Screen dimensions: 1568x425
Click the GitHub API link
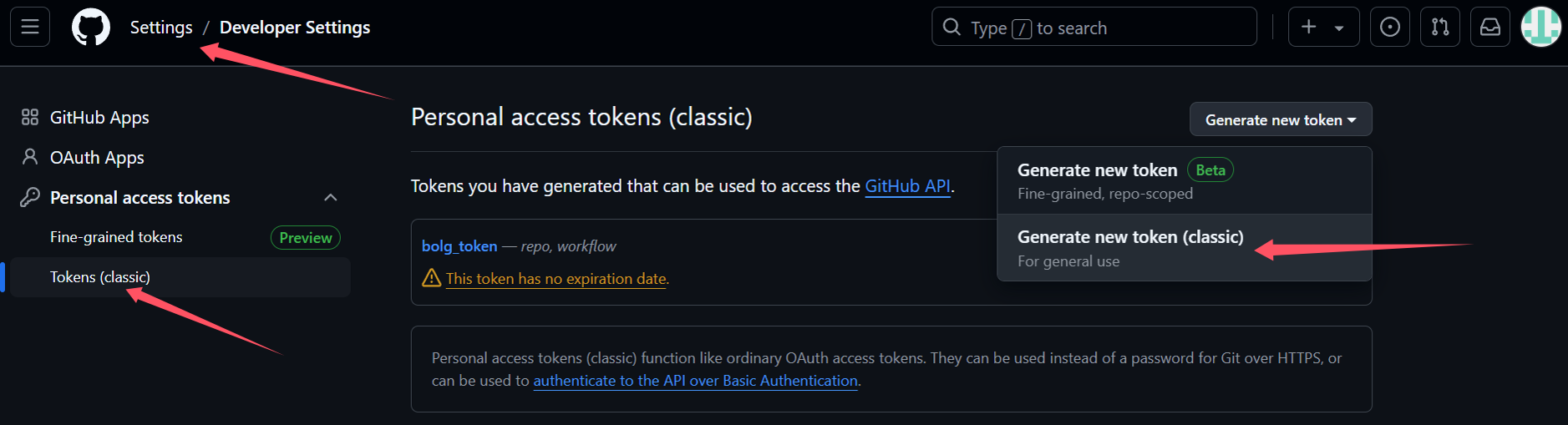point(907,186)
